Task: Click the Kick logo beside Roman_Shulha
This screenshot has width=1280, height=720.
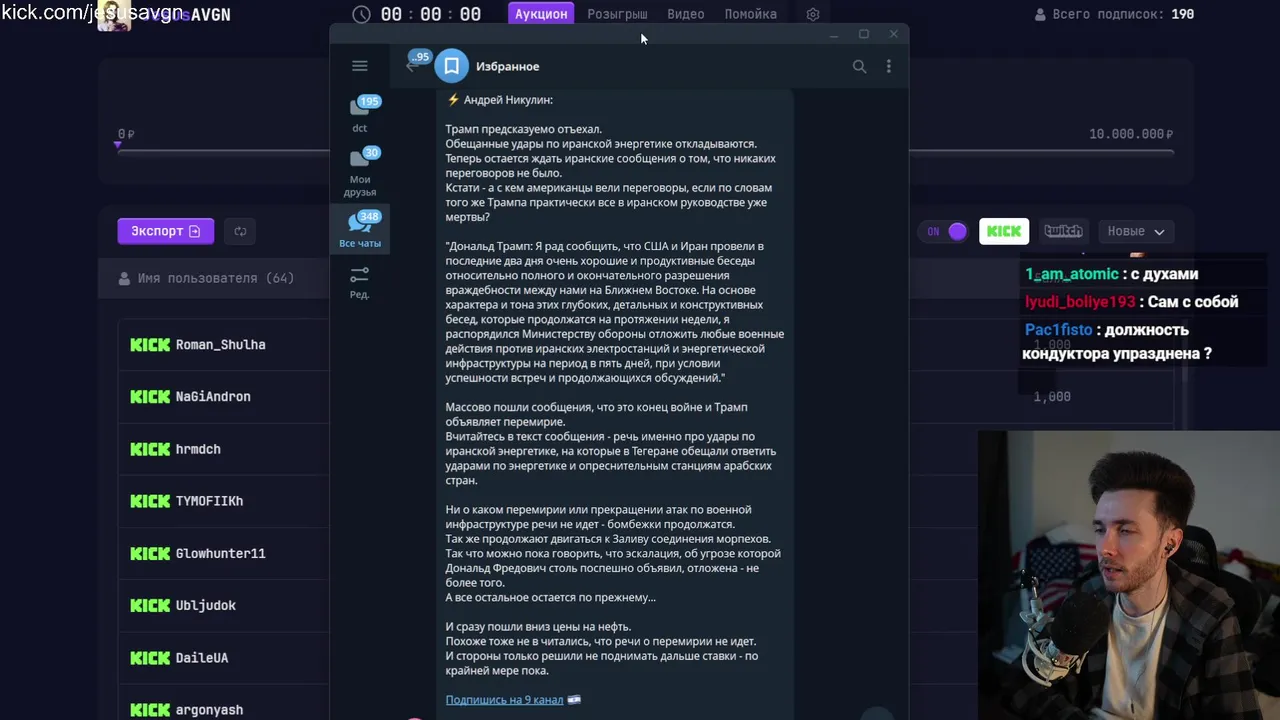Action: (x=150, y=344)
